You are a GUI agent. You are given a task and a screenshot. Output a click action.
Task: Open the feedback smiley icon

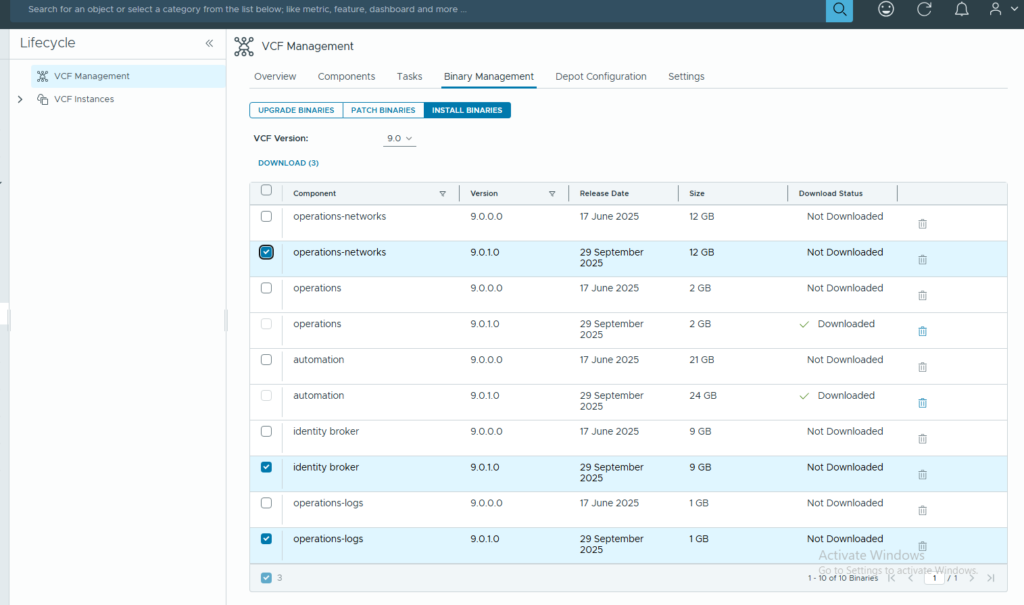[886, 9]
